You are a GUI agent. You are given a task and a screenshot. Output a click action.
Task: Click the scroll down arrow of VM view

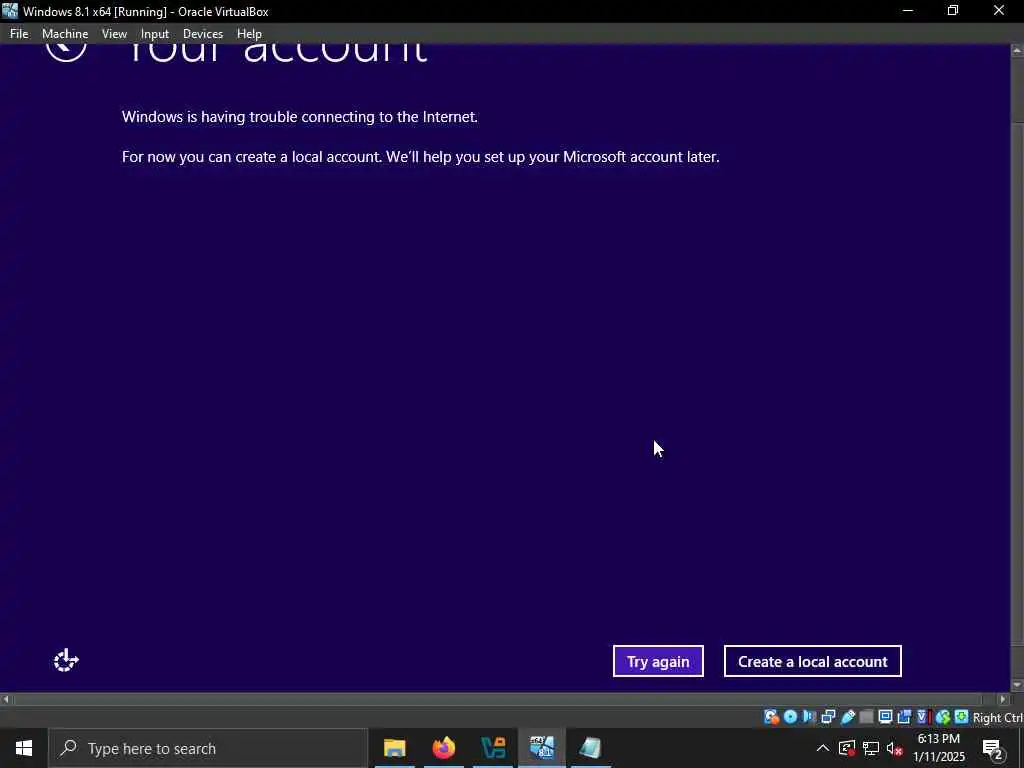pyautogui.click(x=1017, y=686)
